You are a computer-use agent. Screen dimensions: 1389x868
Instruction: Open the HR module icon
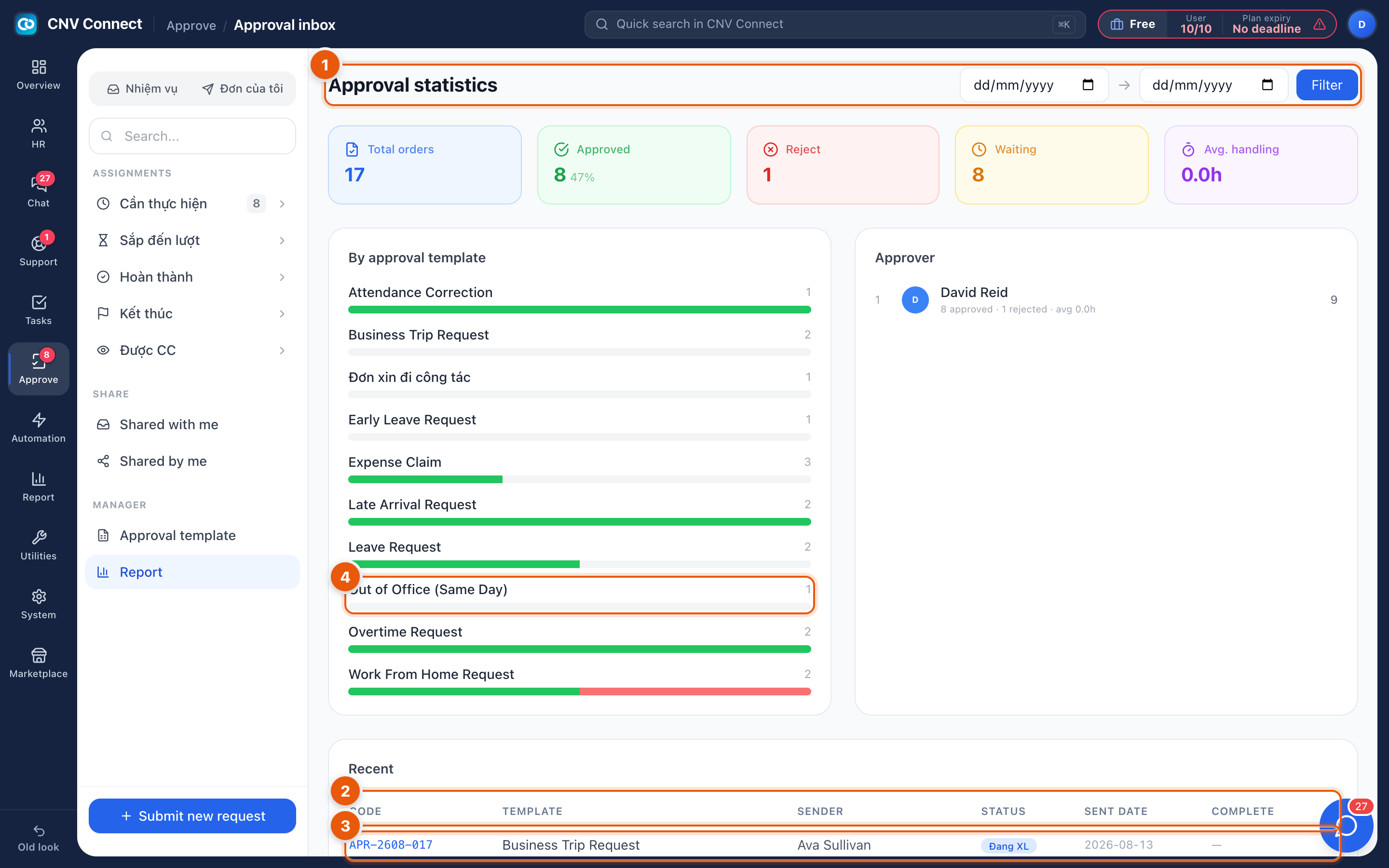point(39,133)
